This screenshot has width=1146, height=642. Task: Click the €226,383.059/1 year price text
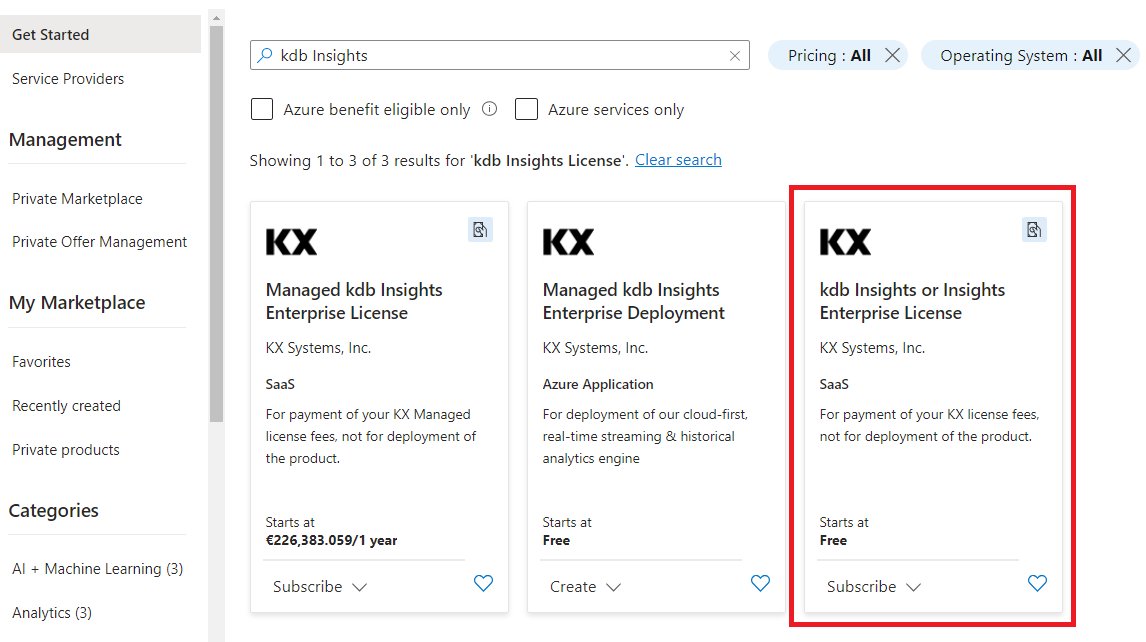pos(332,540)
